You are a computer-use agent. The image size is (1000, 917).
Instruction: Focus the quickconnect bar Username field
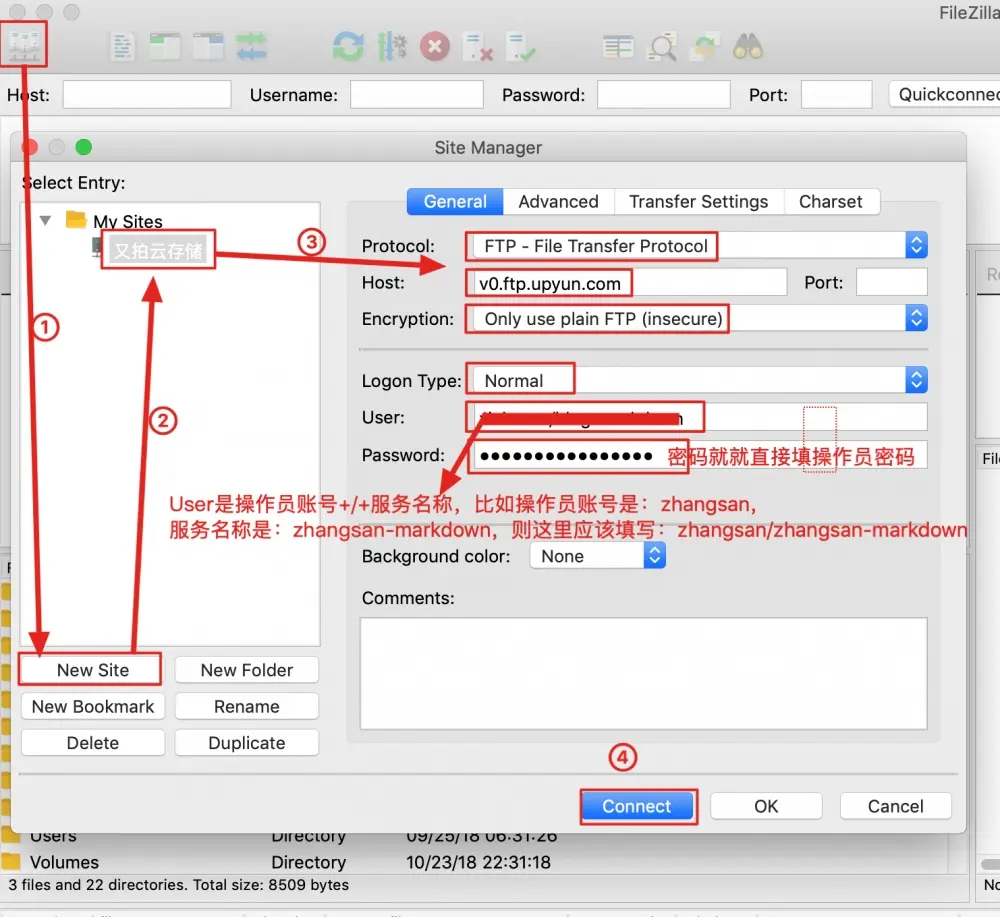tap(416, 94)
